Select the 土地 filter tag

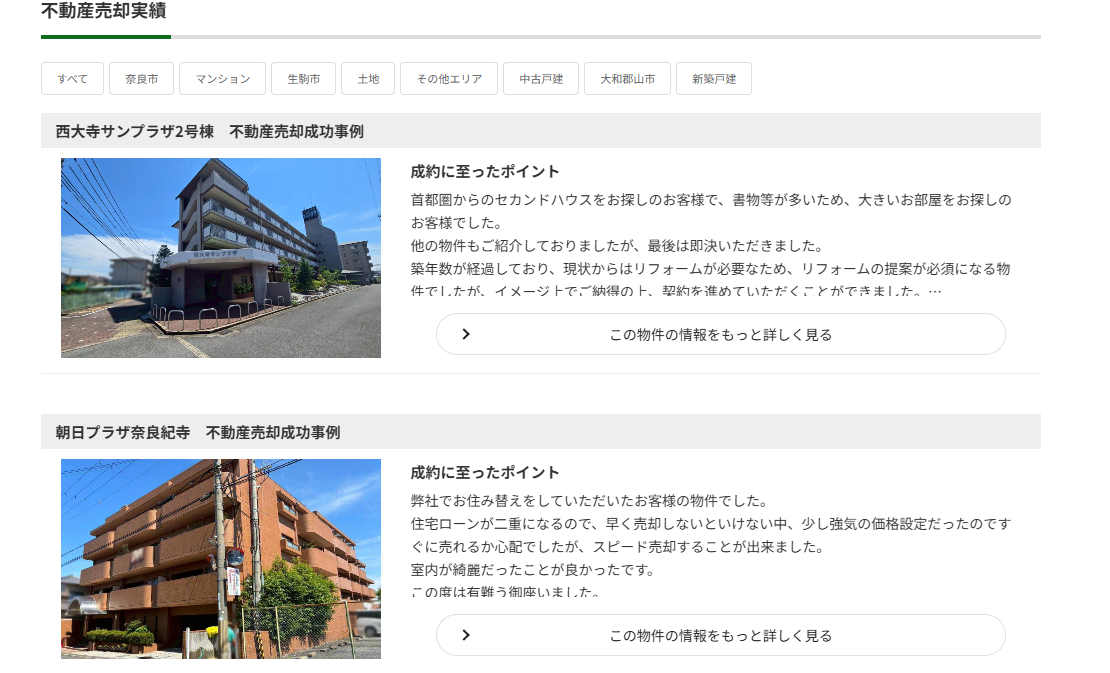pyautogui.click(x=368, y=79)
